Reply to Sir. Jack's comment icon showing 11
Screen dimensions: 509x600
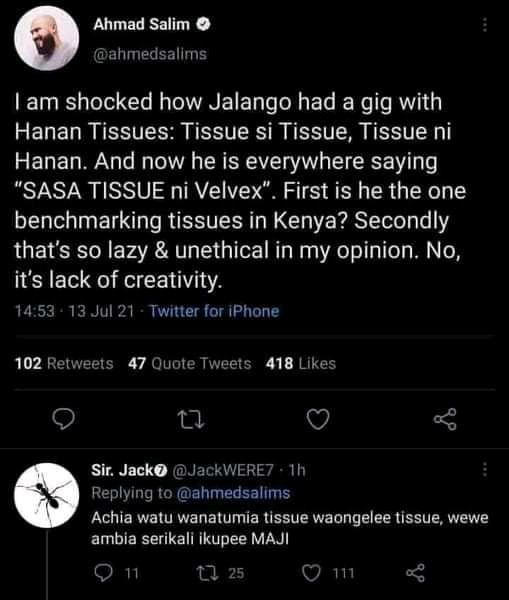click(116, 573)
